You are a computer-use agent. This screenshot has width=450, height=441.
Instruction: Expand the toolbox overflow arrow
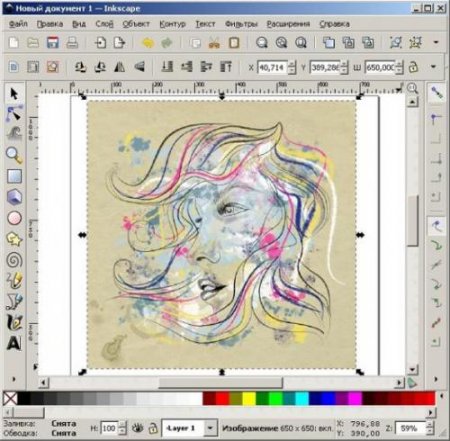coord(14,379)
